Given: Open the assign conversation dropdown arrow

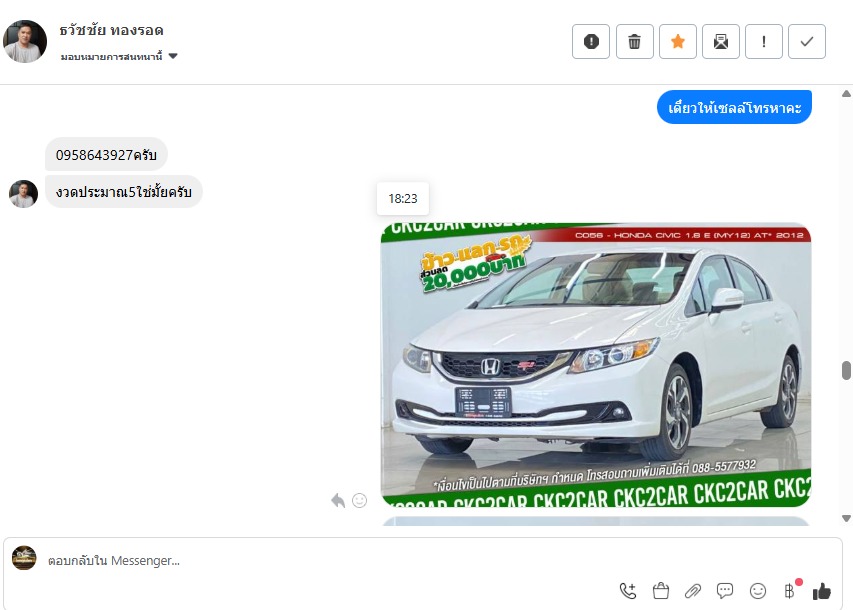Looking at the screenshot, I should coord(173,56).
